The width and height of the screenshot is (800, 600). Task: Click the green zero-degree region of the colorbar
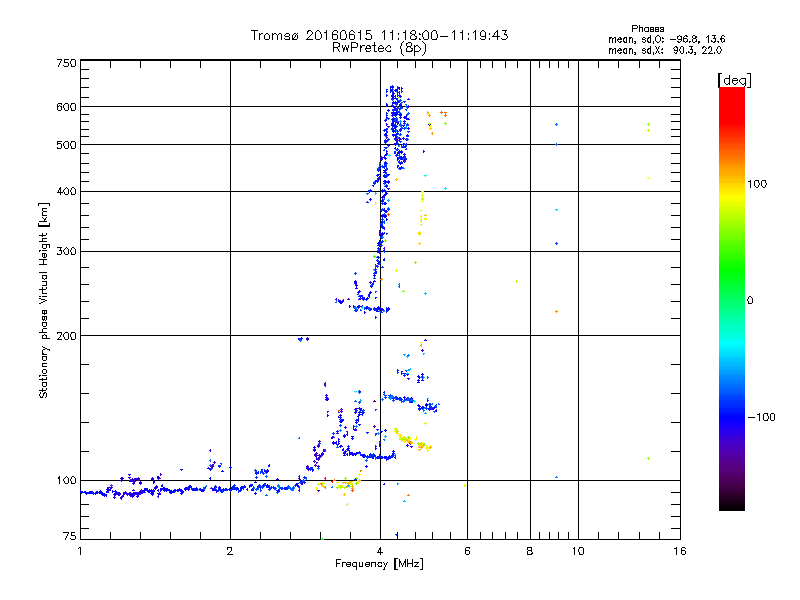coord(732,299)
